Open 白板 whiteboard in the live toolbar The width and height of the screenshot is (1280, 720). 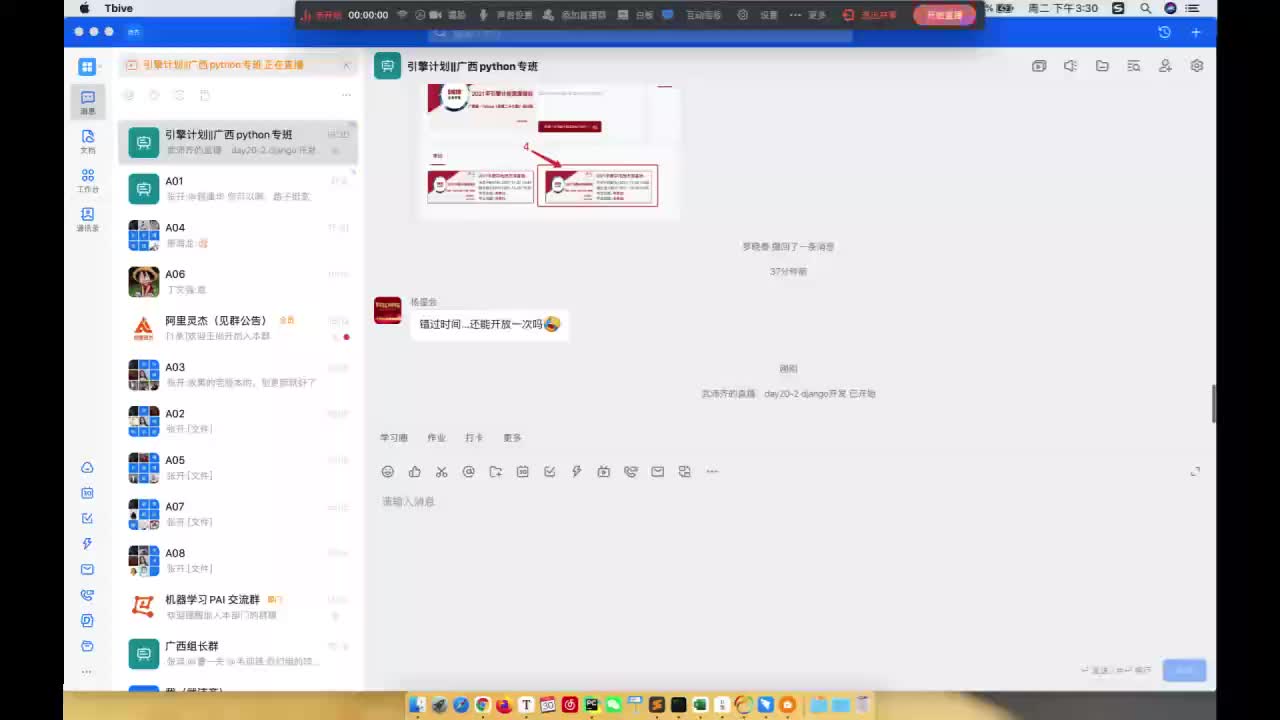[x=636, y=15]
